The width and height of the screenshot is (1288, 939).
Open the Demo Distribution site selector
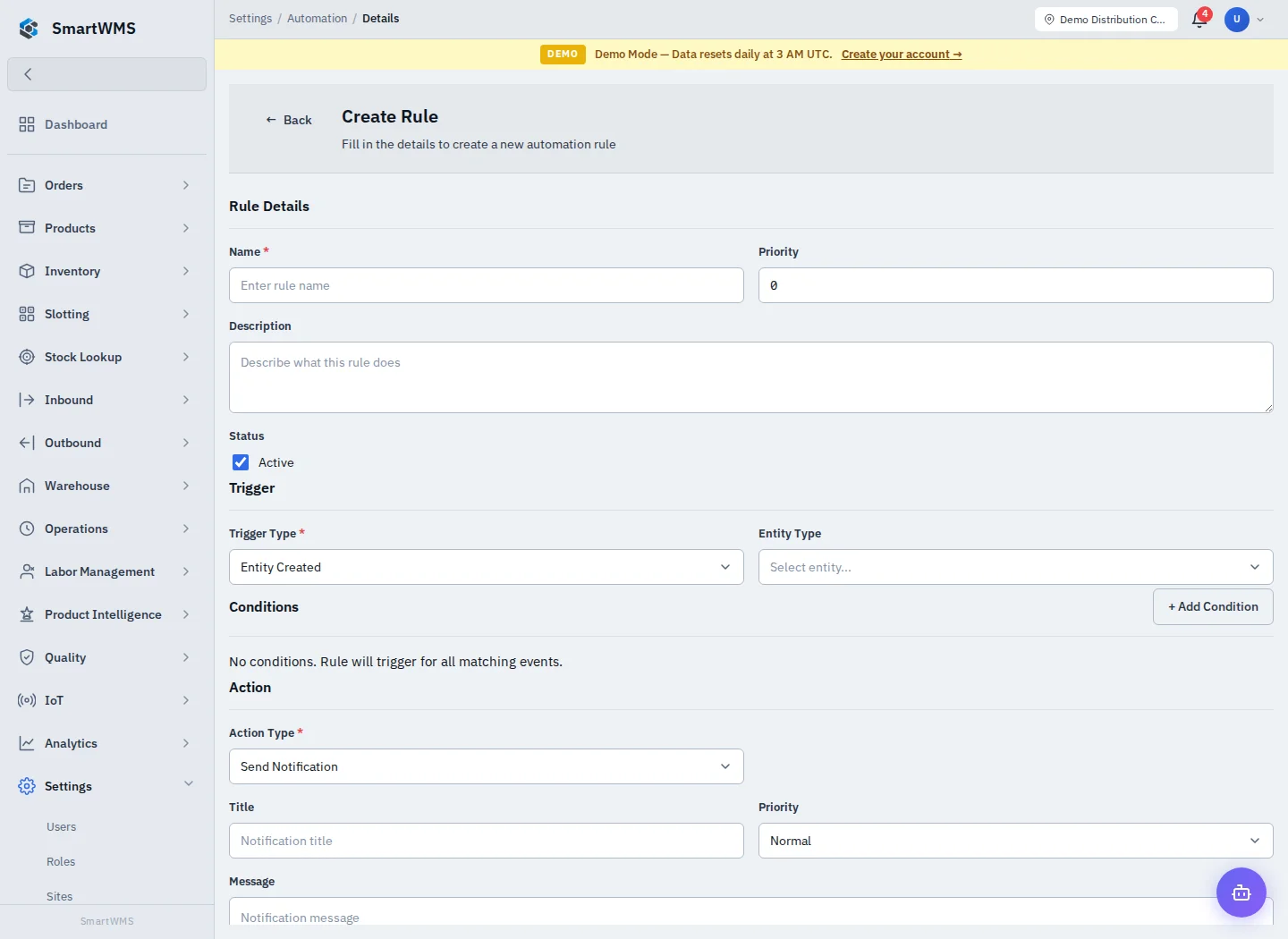[x=1106, y=19]
